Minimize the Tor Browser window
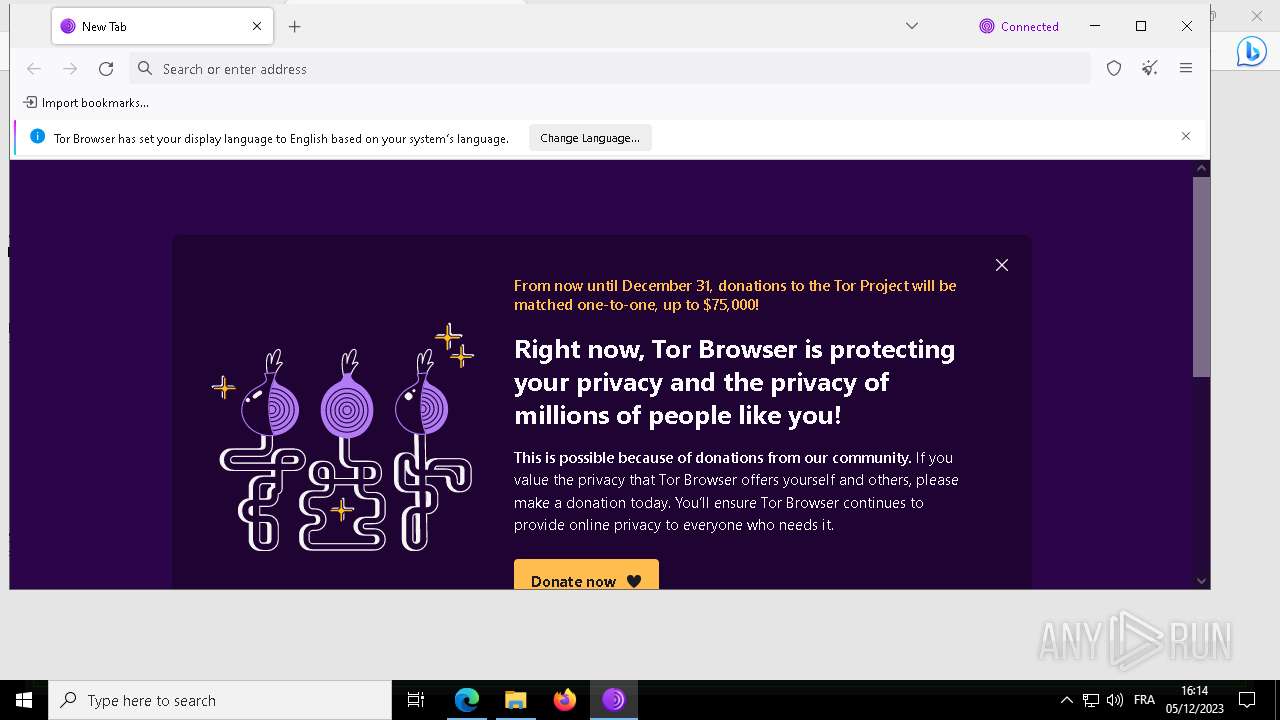The image size is (1280, 720). click(1095, 27)
